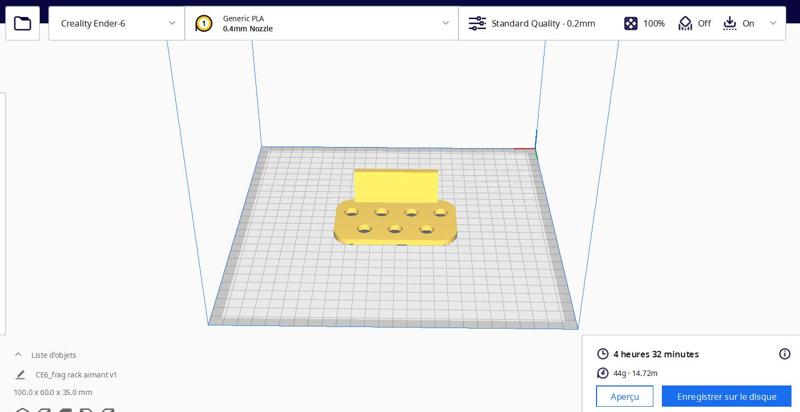Open the Aperçu preview
800x412 pixels.
624,397
